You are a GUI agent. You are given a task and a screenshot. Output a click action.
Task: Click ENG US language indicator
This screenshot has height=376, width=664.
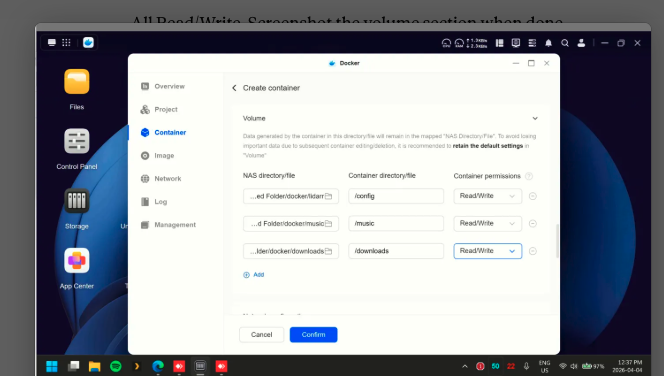coord(544,366)
